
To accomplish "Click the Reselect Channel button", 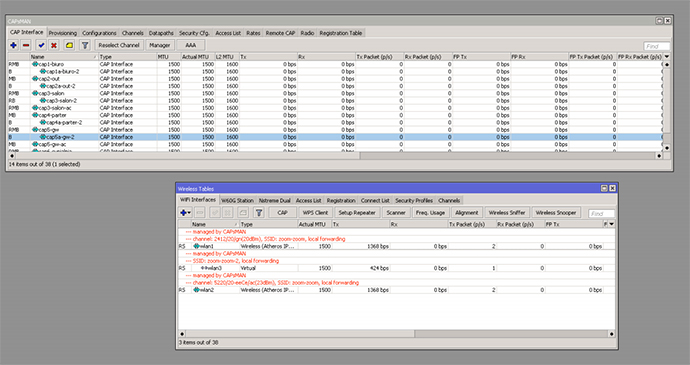I will point(119,45).
